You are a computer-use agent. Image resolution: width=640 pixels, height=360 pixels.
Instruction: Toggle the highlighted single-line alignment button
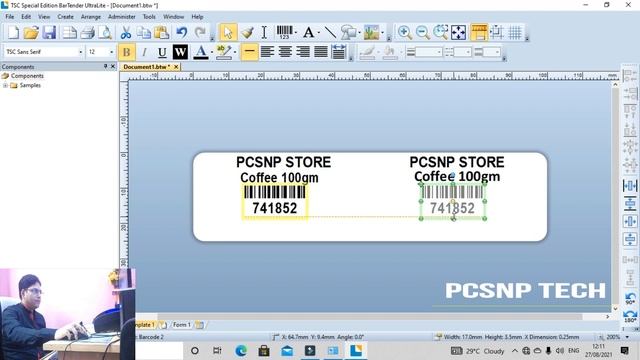tap(249, 52)
